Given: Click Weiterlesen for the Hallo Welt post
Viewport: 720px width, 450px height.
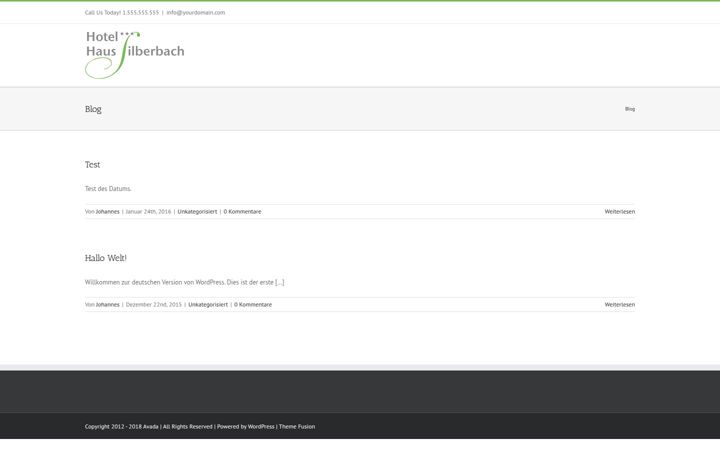Looking at the screenshot, I should (620, 304).
